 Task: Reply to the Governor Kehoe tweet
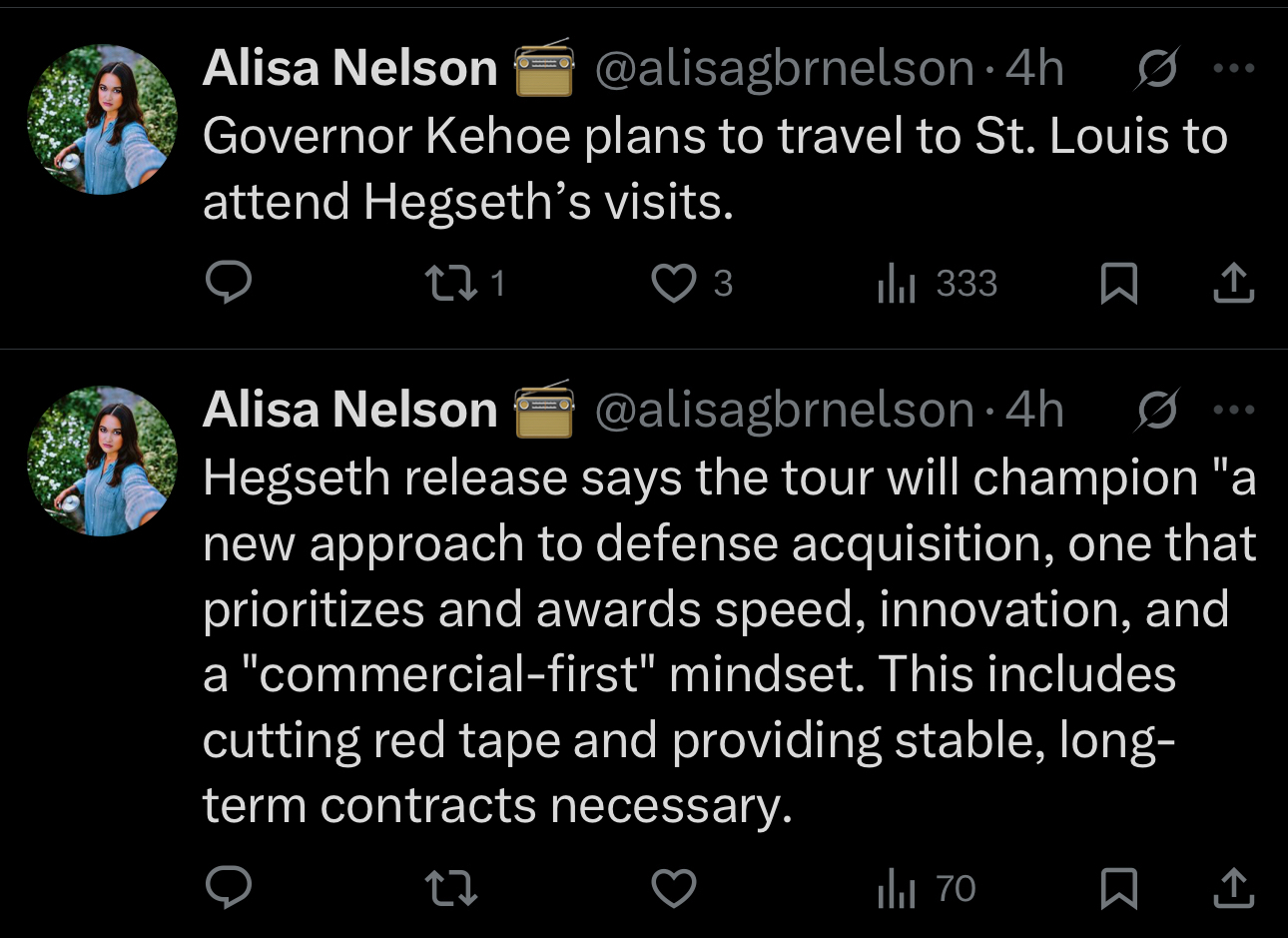(228, 283)
